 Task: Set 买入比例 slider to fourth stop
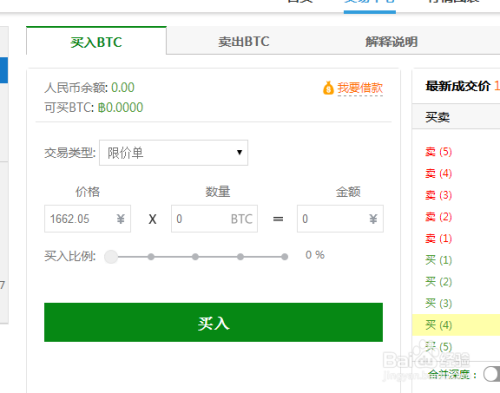[240, 257]
